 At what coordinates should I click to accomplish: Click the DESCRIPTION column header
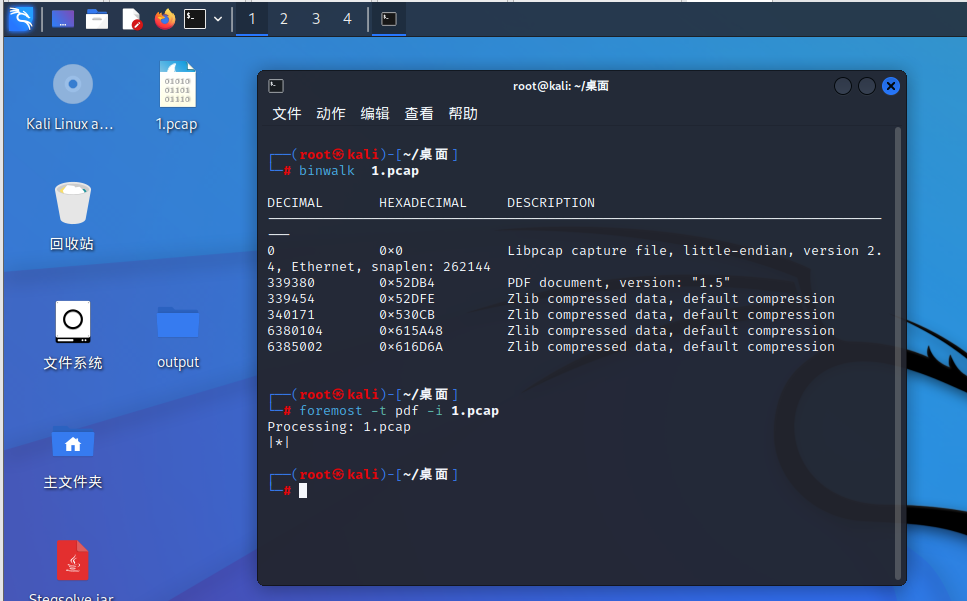point(551,203)
